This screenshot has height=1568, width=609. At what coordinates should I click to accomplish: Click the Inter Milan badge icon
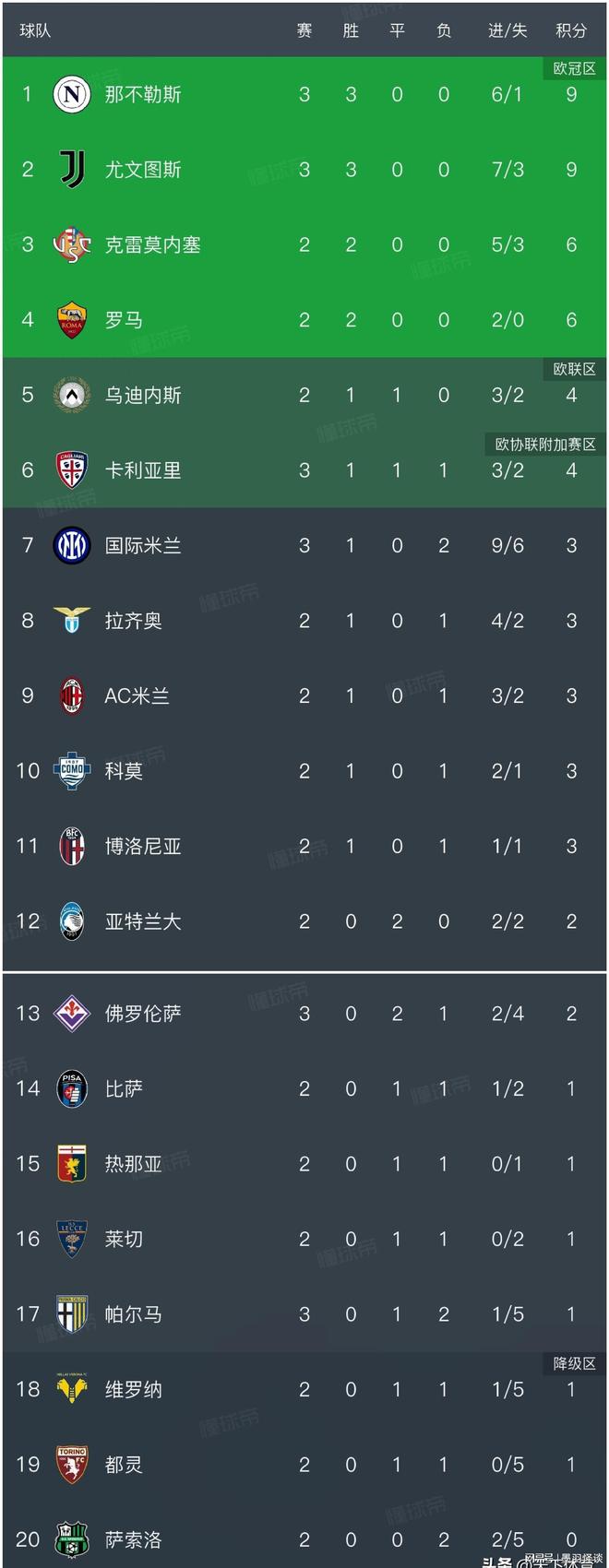72,546
